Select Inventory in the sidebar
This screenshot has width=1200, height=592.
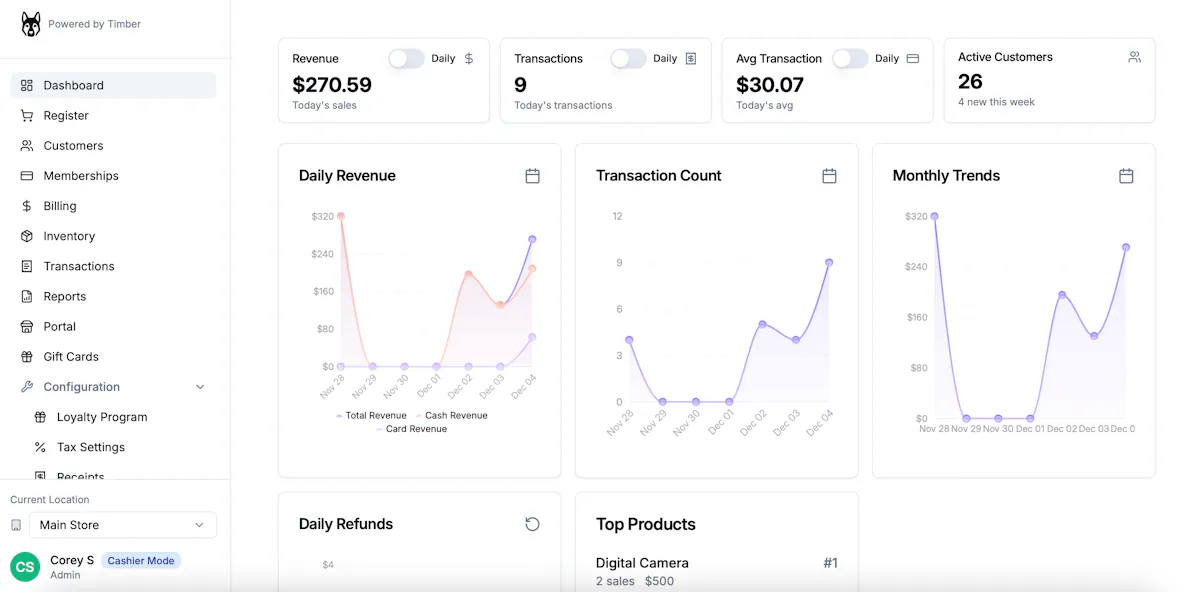coord(113,236)
